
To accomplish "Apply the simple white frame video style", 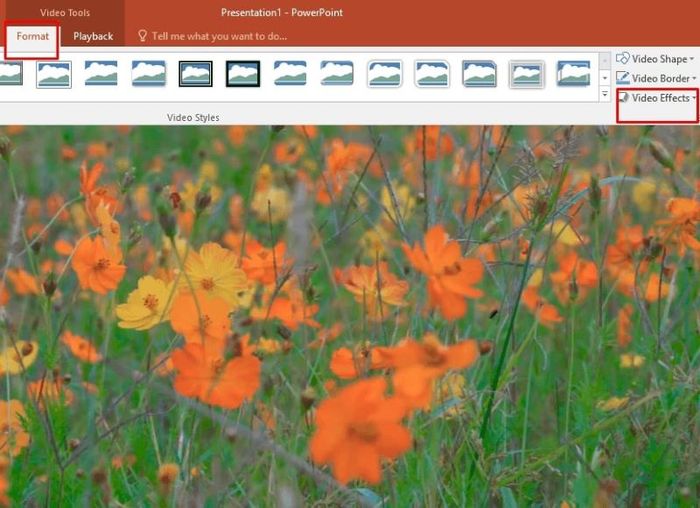I will [x=54, y=74].
